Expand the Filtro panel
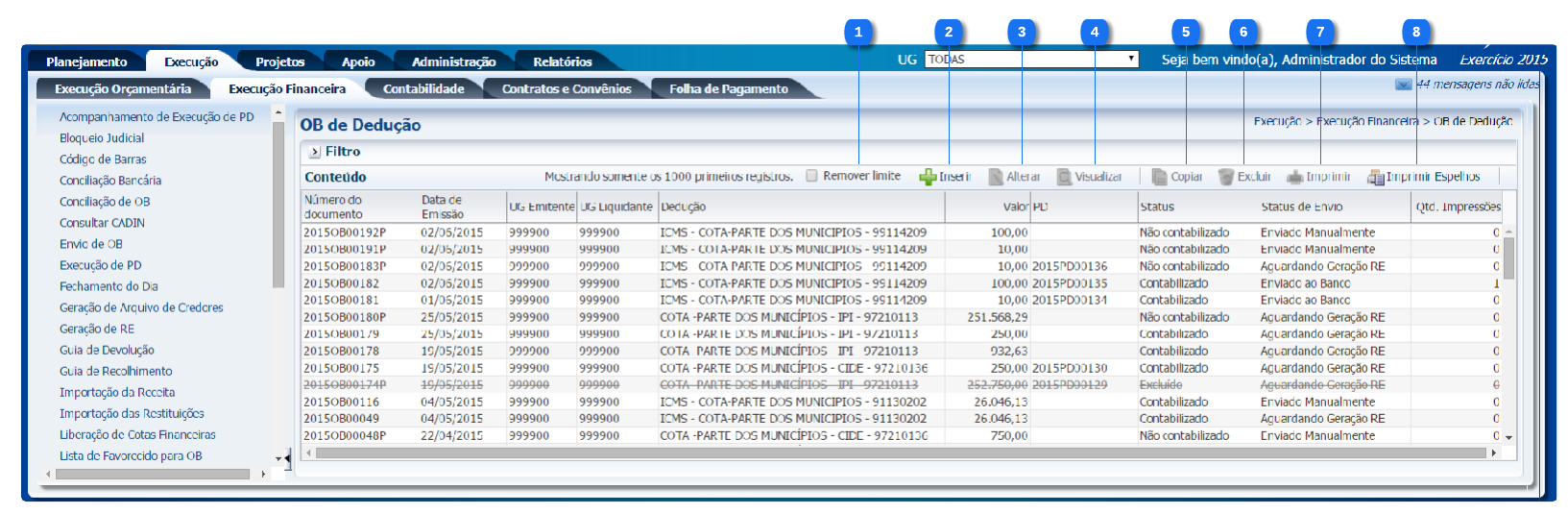Screen dimensions: 1568x514 click(314, 152)
